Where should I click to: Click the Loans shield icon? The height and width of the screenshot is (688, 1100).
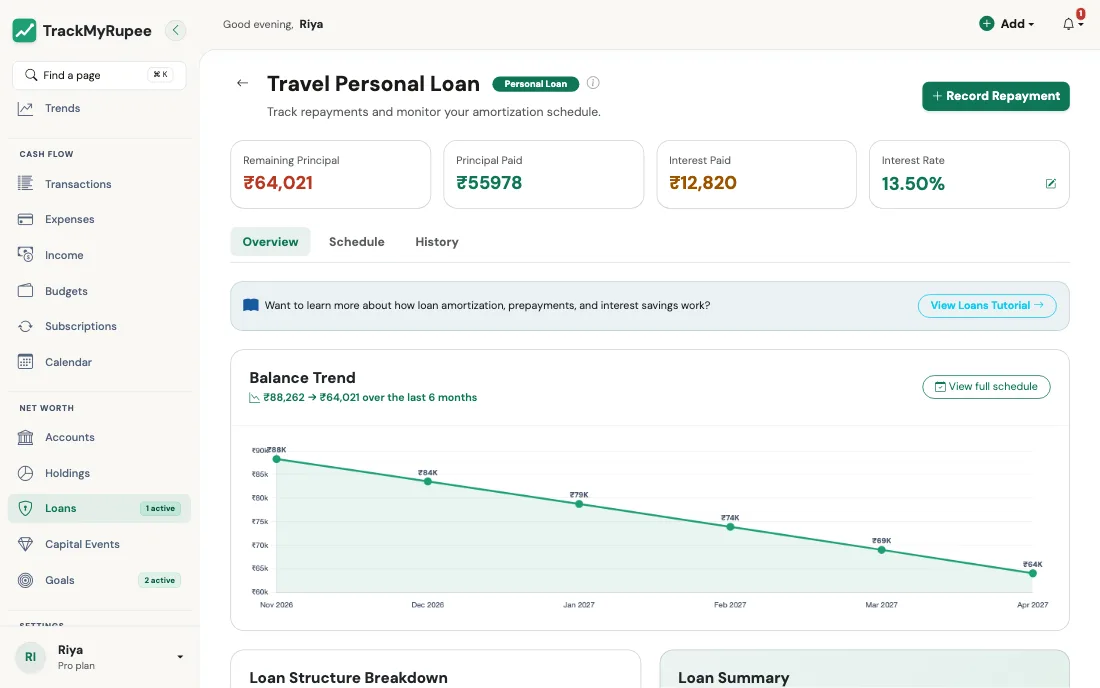(25, 508)
